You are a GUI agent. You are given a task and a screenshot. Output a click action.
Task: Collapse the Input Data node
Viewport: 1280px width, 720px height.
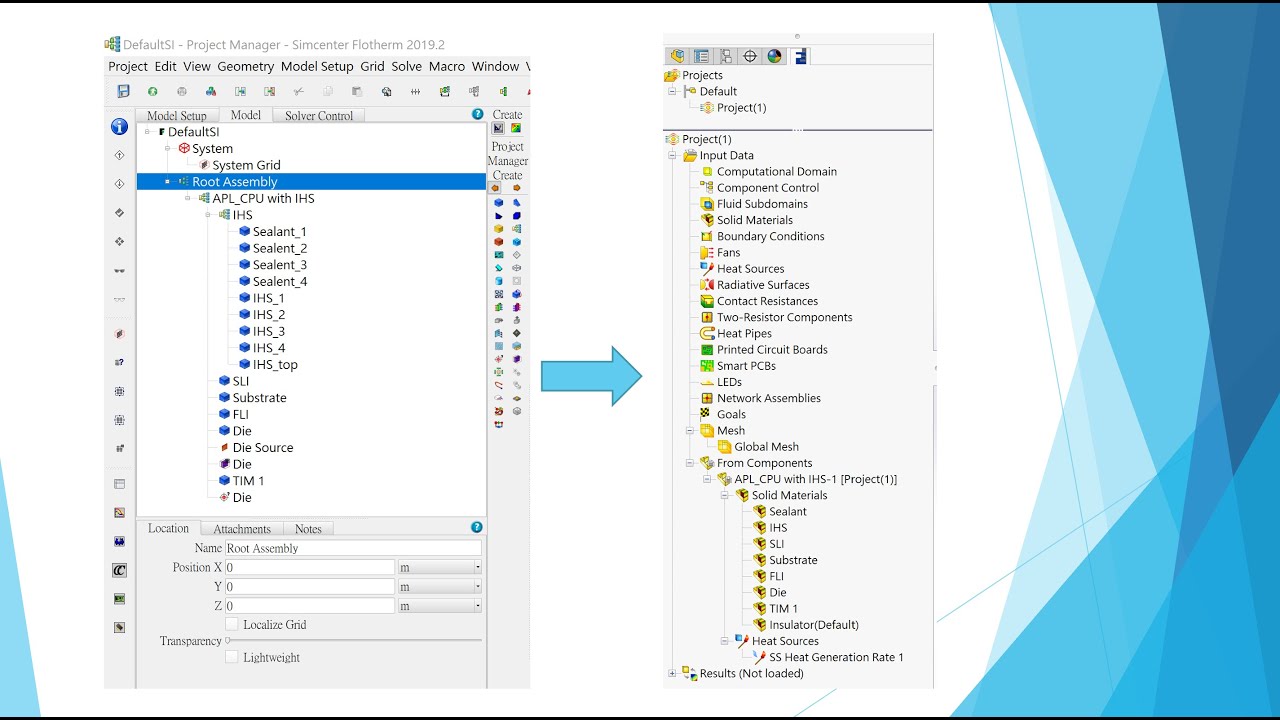coord(672,156)
